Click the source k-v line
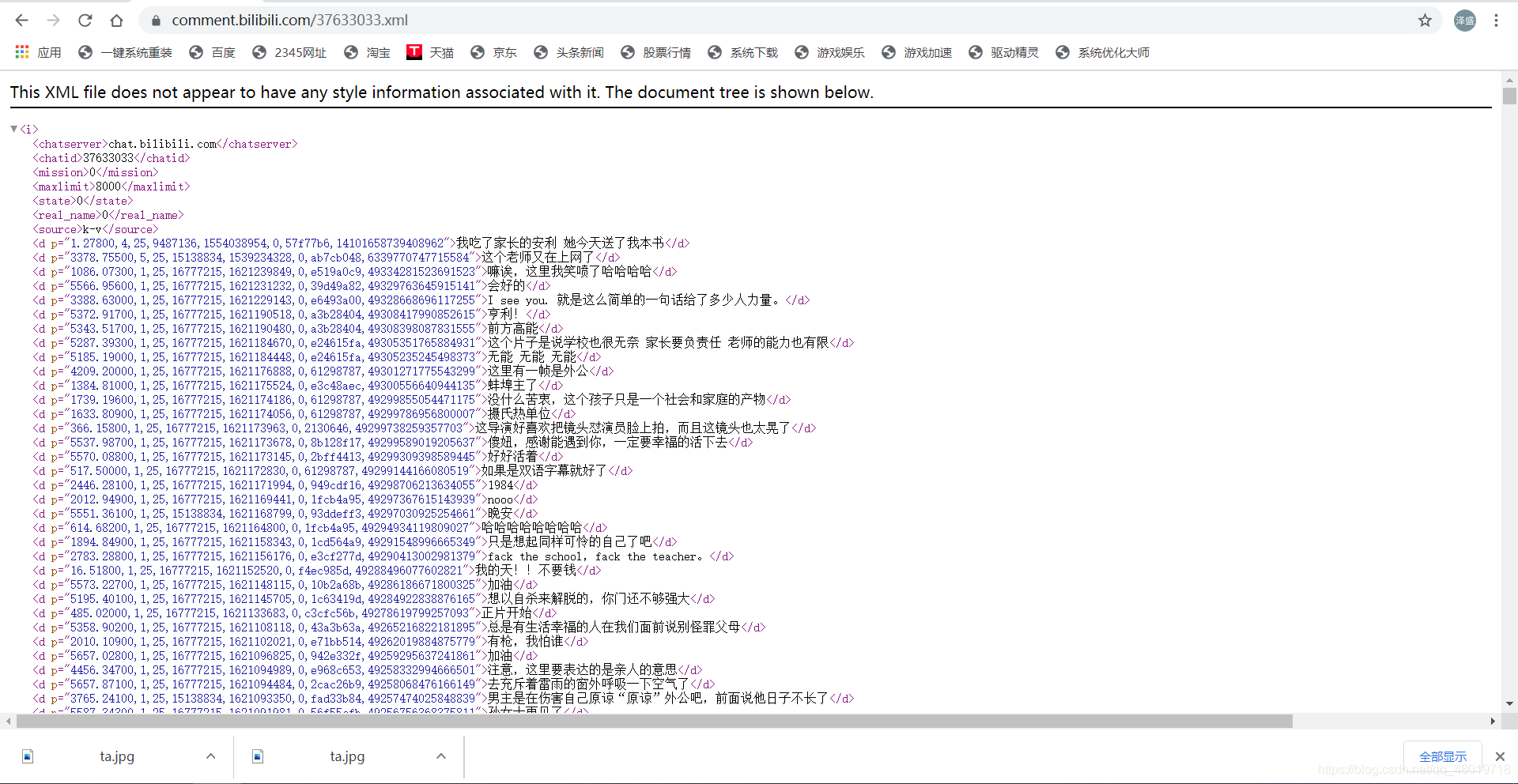The height and width of the screenshot is (784, 1518). pos(96,229)
